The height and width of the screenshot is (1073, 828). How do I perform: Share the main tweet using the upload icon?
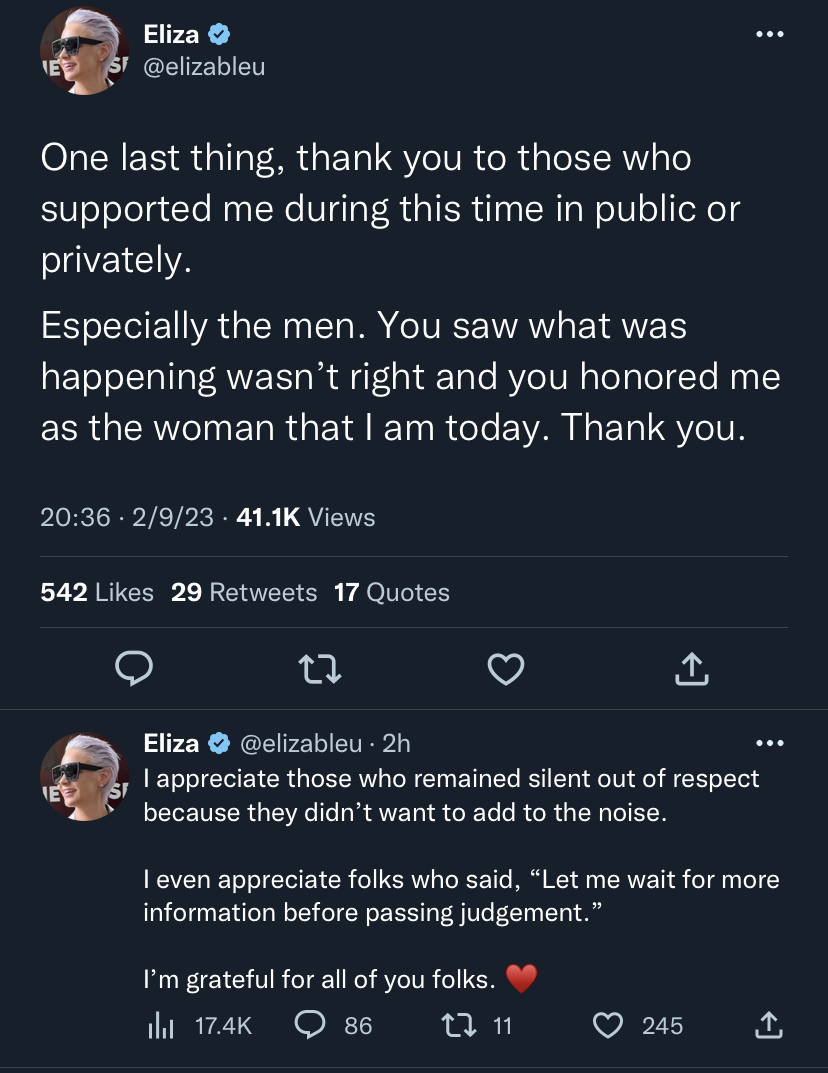[692, 669]
